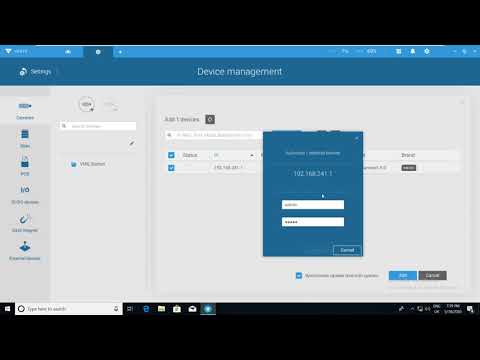Screen dimensions: 480x360
Task: Click the brand badge in the device row
Action: (x=409, y=168)
